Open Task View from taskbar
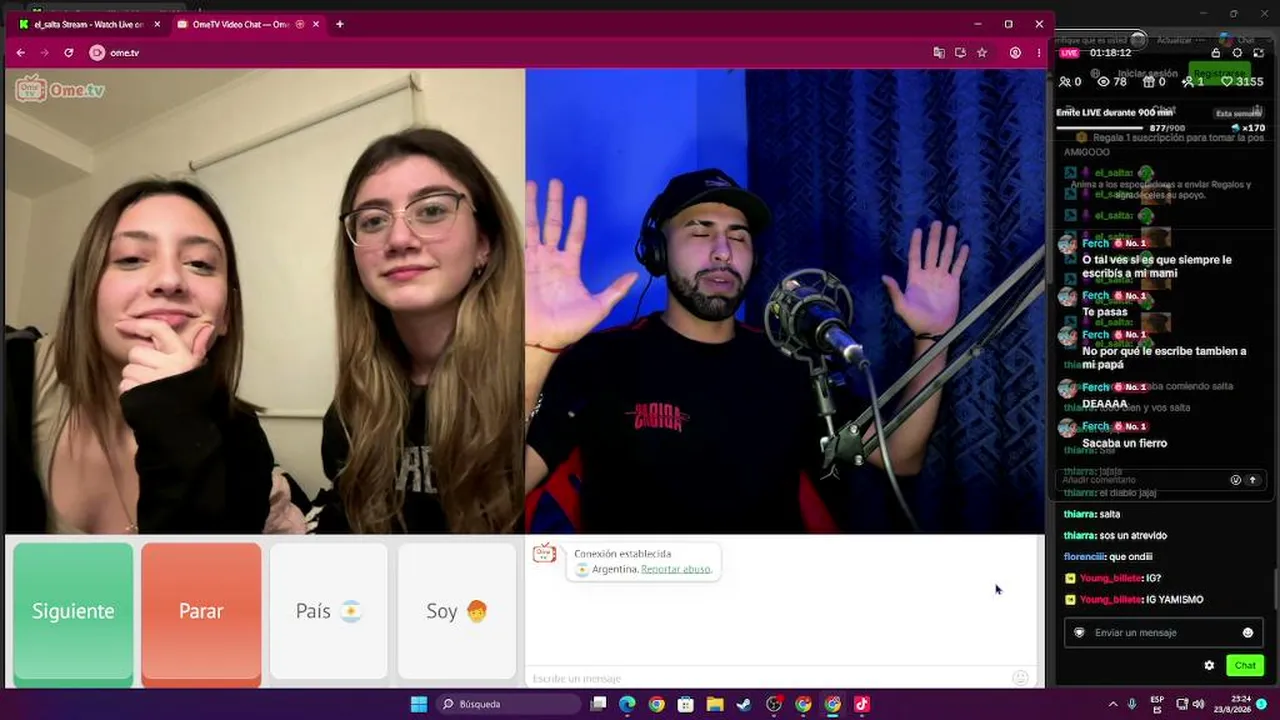Screen dimensions: 1280x720 point(598,704)
